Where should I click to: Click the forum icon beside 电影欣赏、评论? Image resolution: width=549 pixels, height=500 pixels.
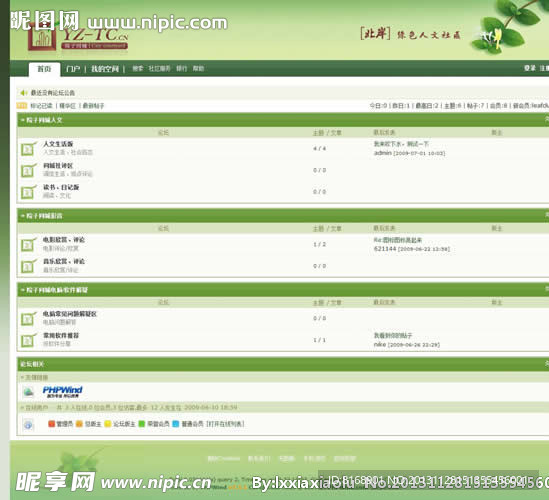[x=28, y=244]
